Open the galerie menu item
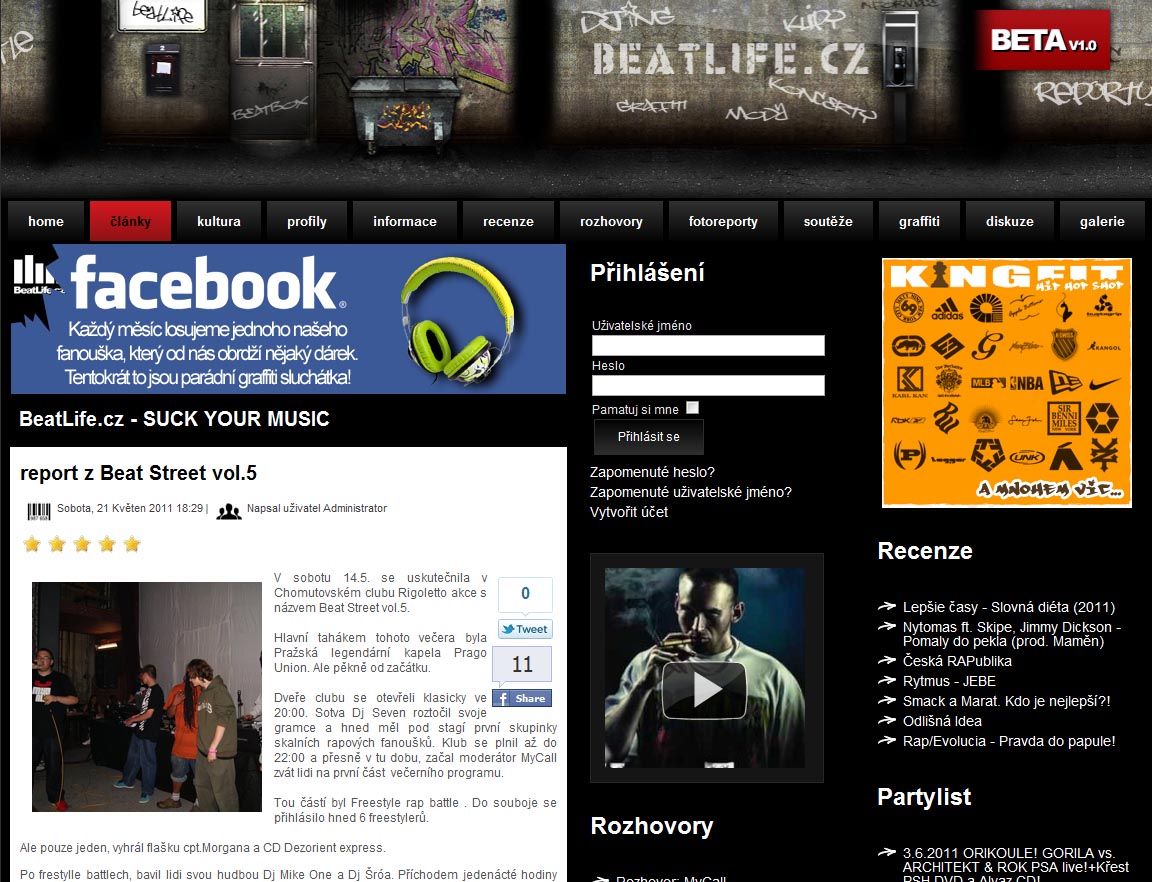 click(1102, 221)
